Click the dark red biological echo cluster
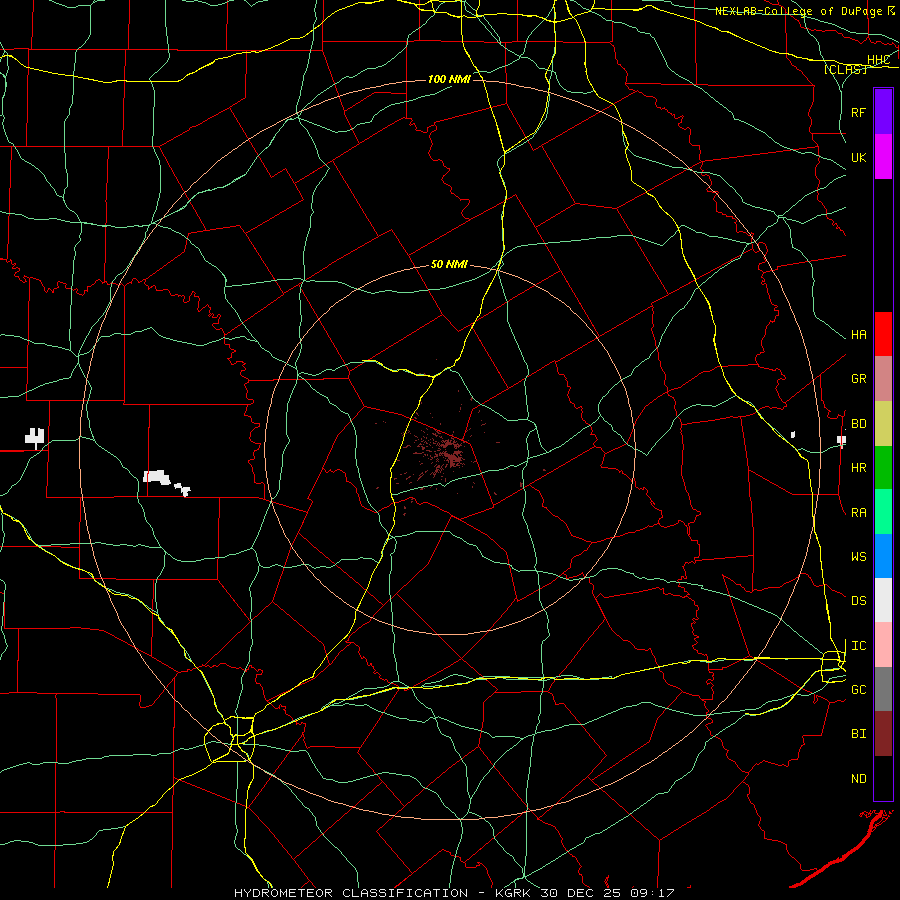 click(x=445, y=453)
